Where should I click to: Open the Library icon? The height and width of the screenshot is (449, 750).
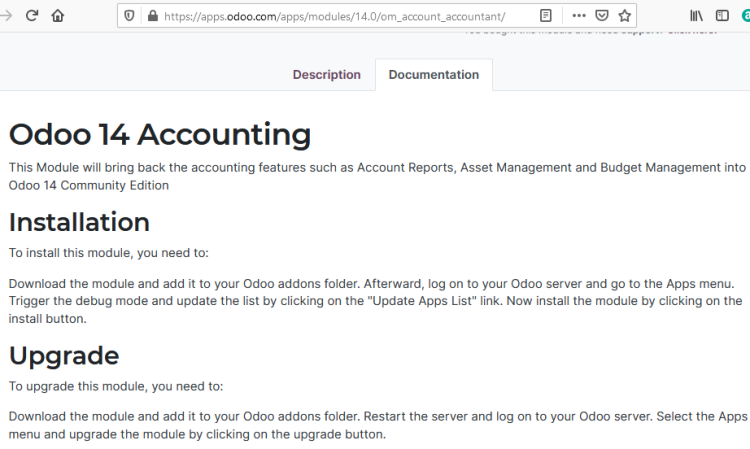click(x=696, y=16)
